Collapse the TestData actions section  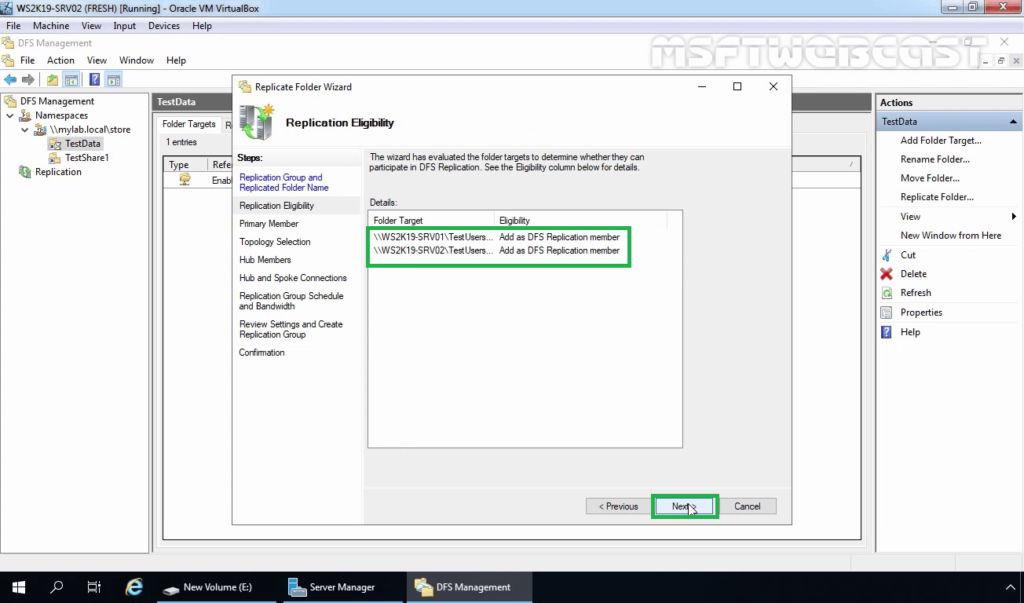tap(1013, 122)
